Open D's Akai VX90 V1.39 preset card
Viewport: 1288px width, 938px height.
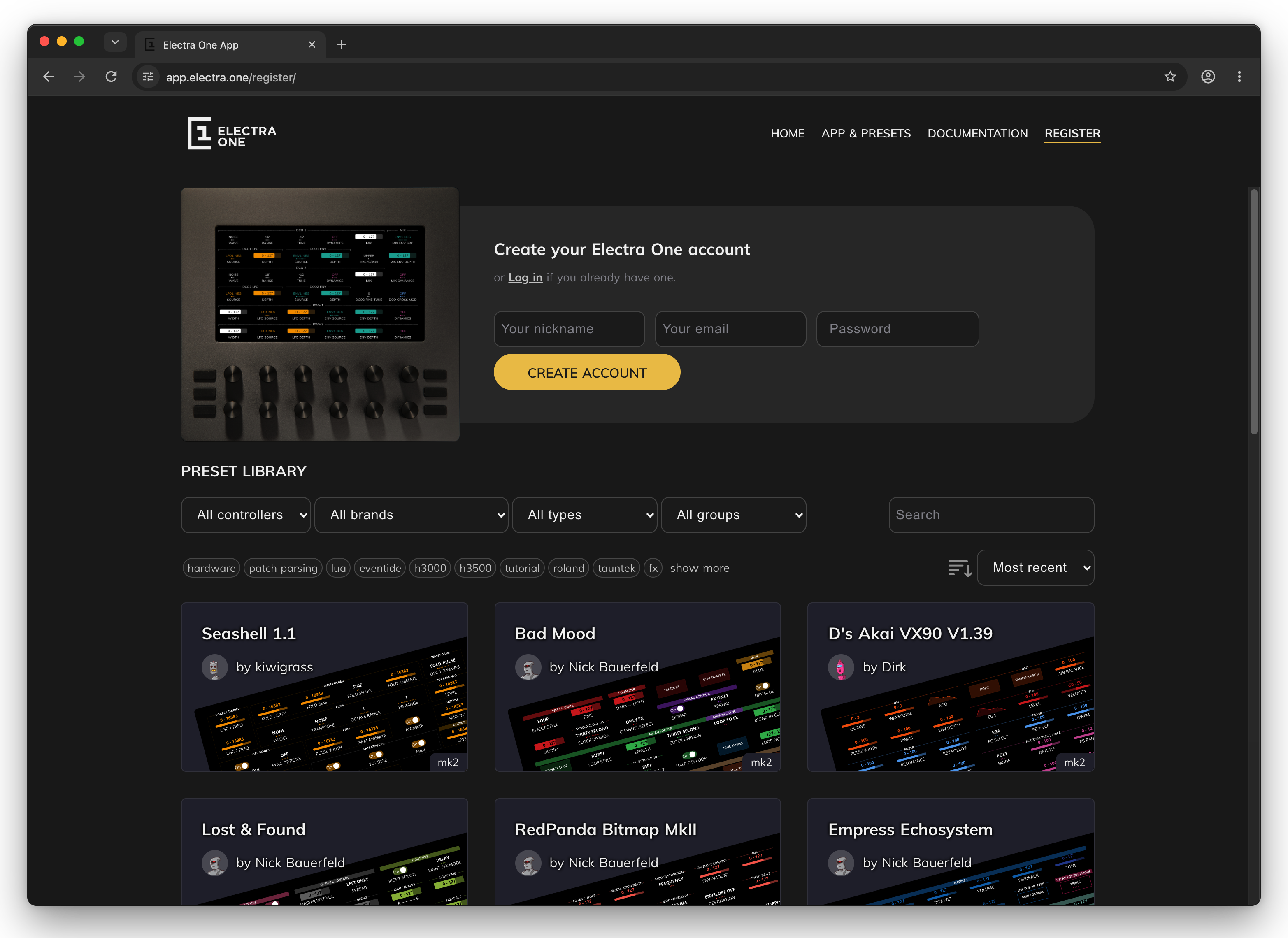[951, 687]
